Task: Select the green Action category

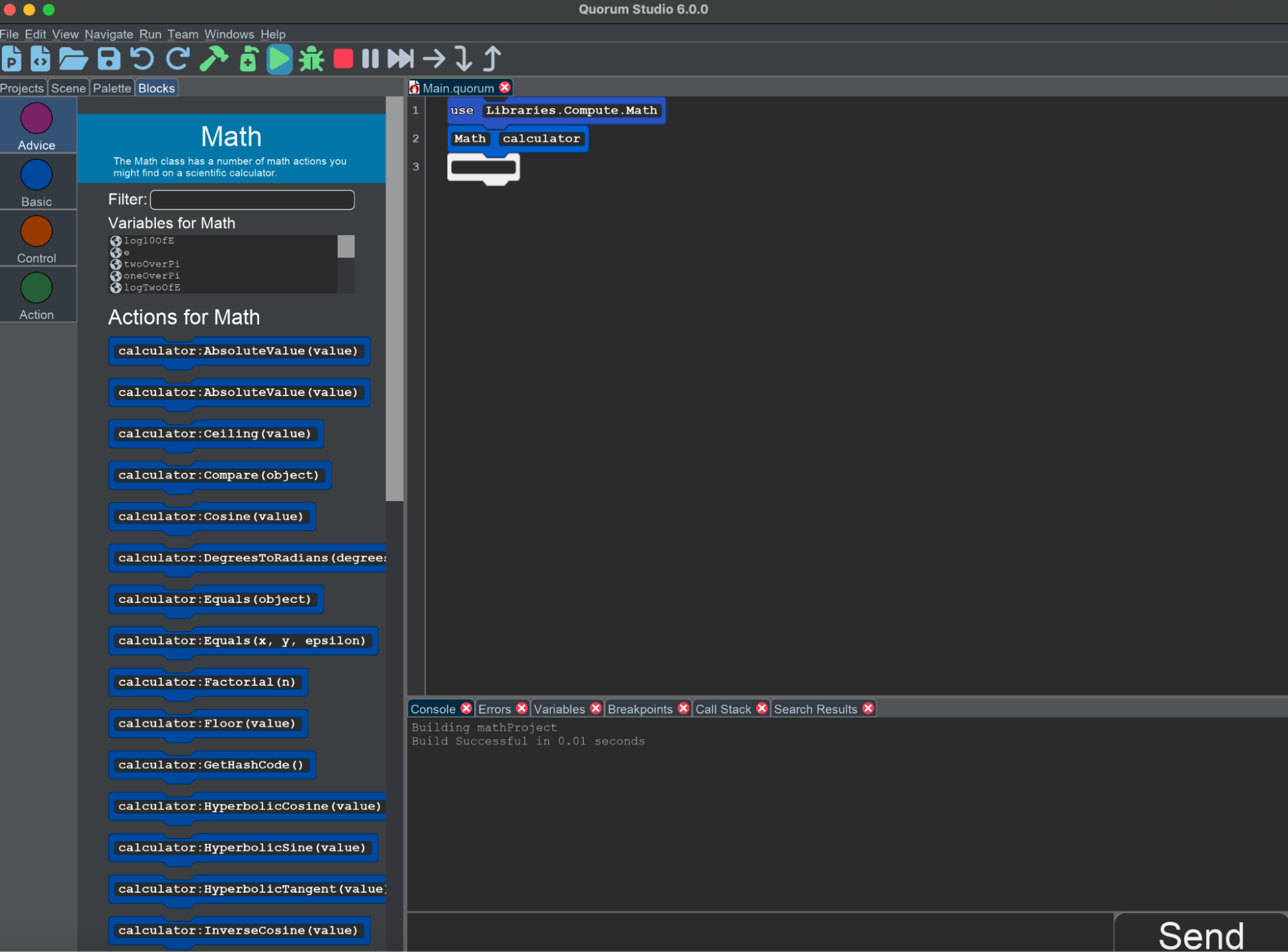Action: click(37, 296)
